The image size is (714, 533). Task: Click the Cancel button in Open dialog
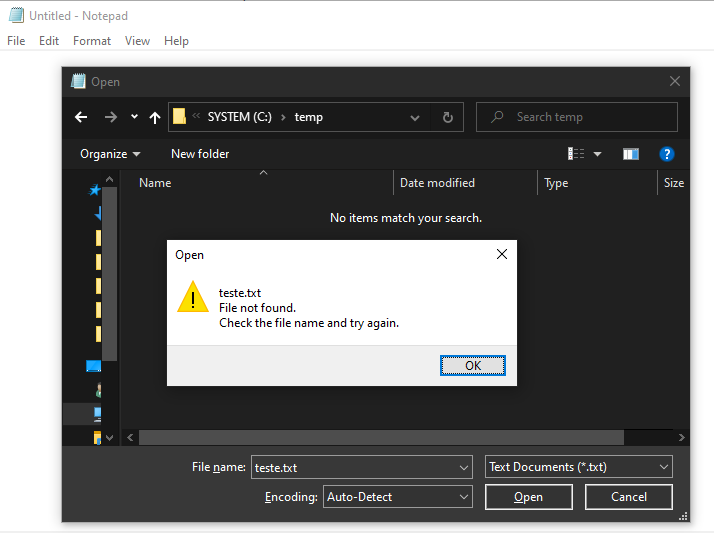click(628, 497)
